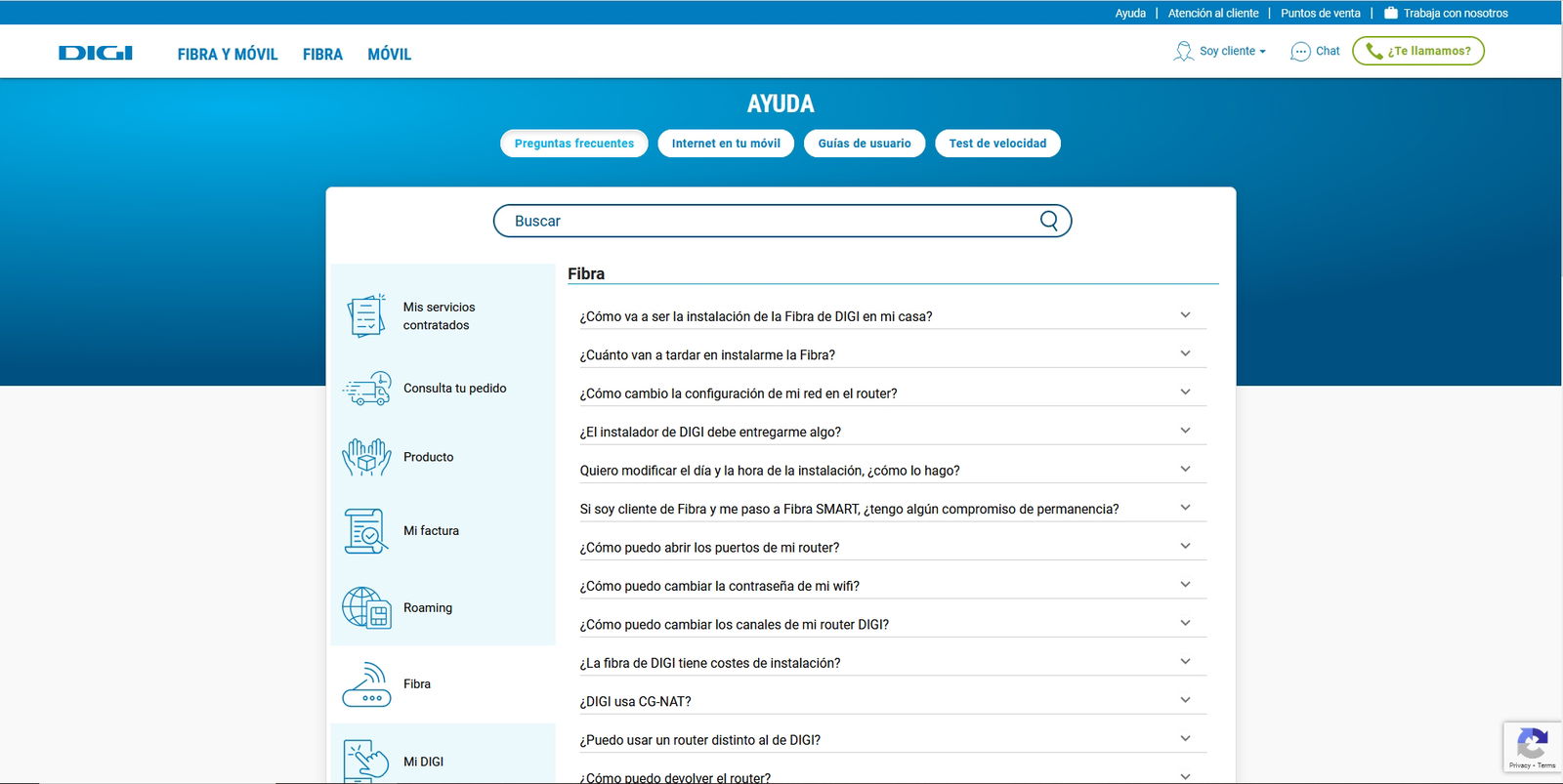Click the Soy cliente user icon

click(x=1183, y=51)
